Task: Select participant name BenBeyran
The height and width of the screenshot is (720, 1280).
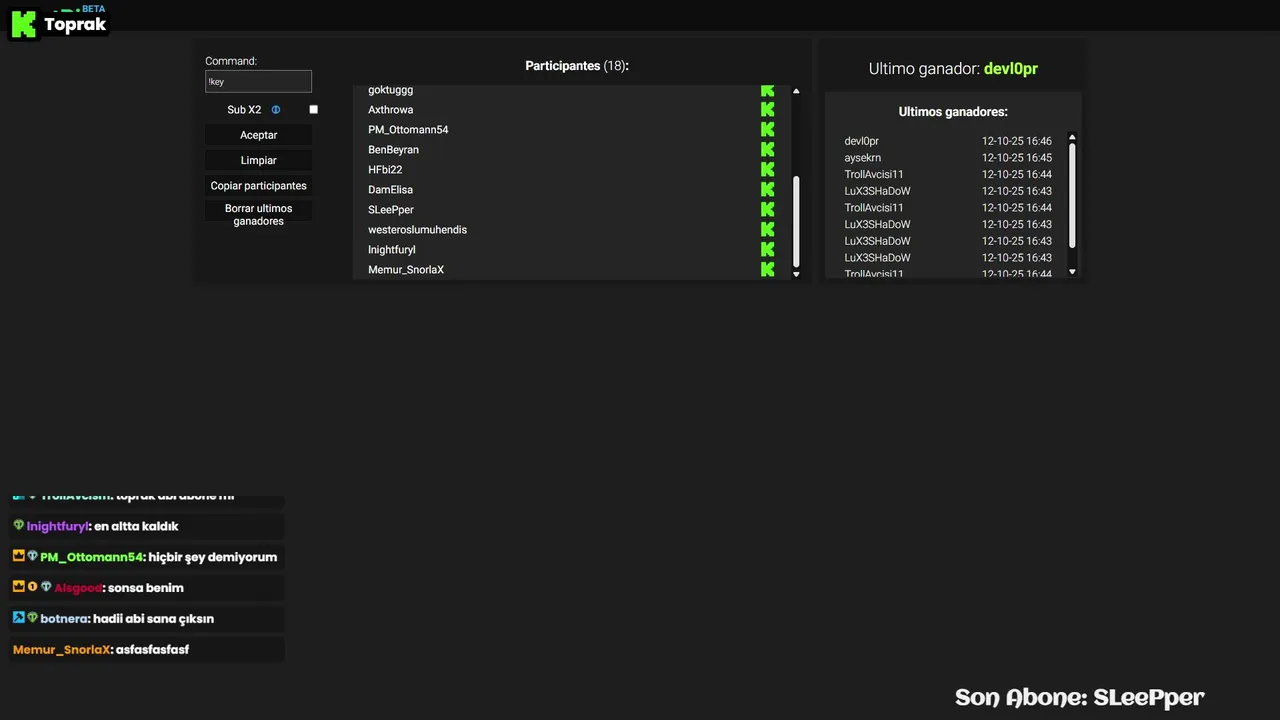Action: click(393, 150)
